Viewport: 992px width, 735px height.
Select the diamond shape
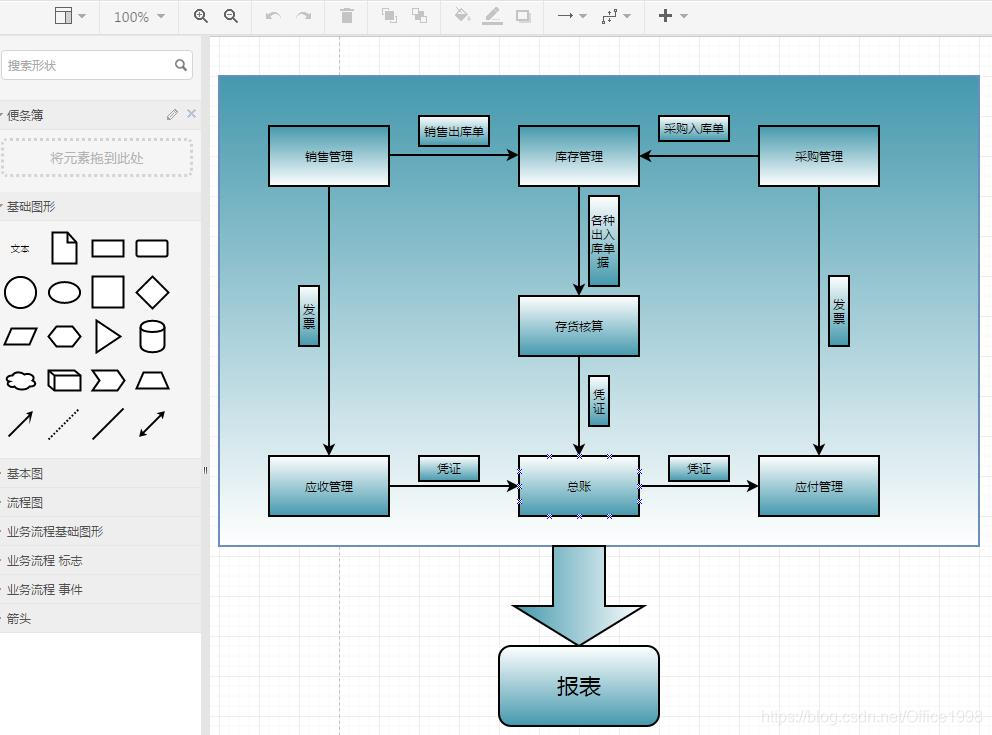[152, 292]
